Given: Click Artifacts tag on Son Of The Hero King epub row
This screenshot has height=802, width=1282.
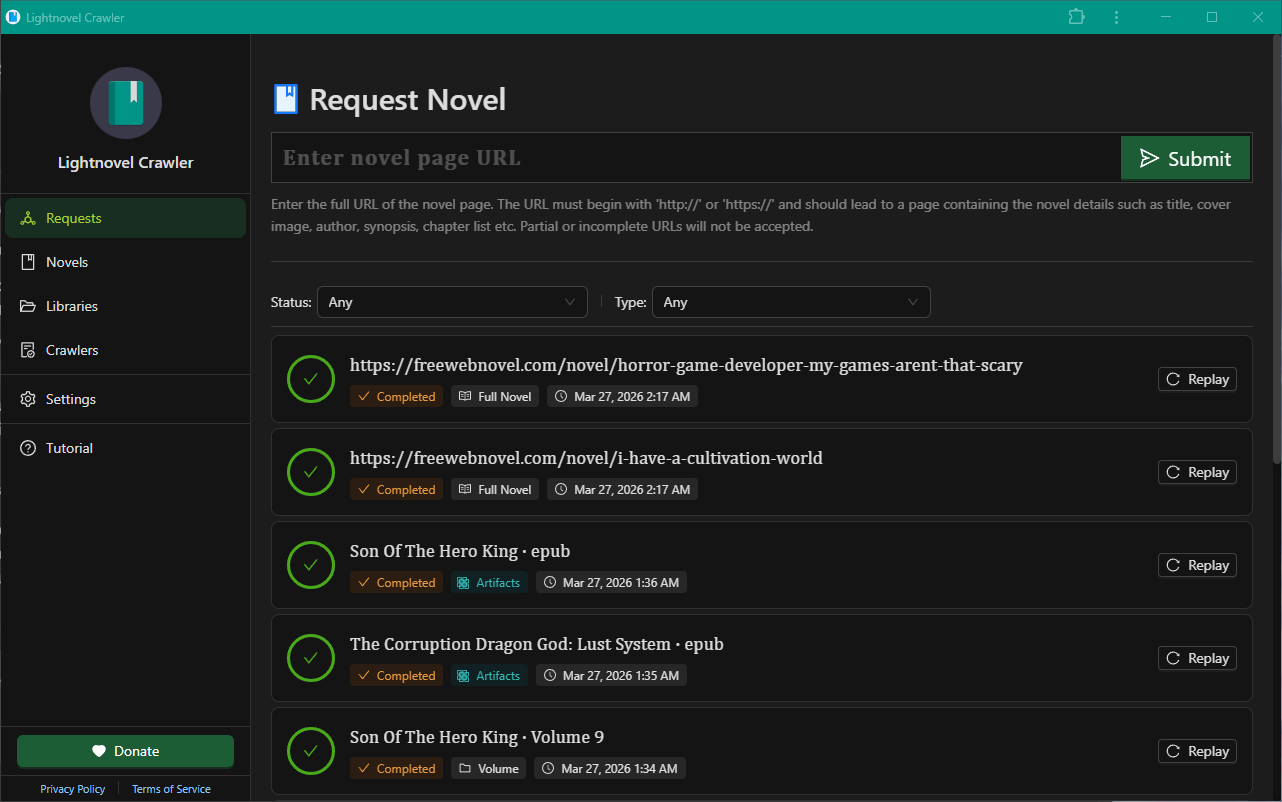Looking at the screenshot, I should (489, 583).
